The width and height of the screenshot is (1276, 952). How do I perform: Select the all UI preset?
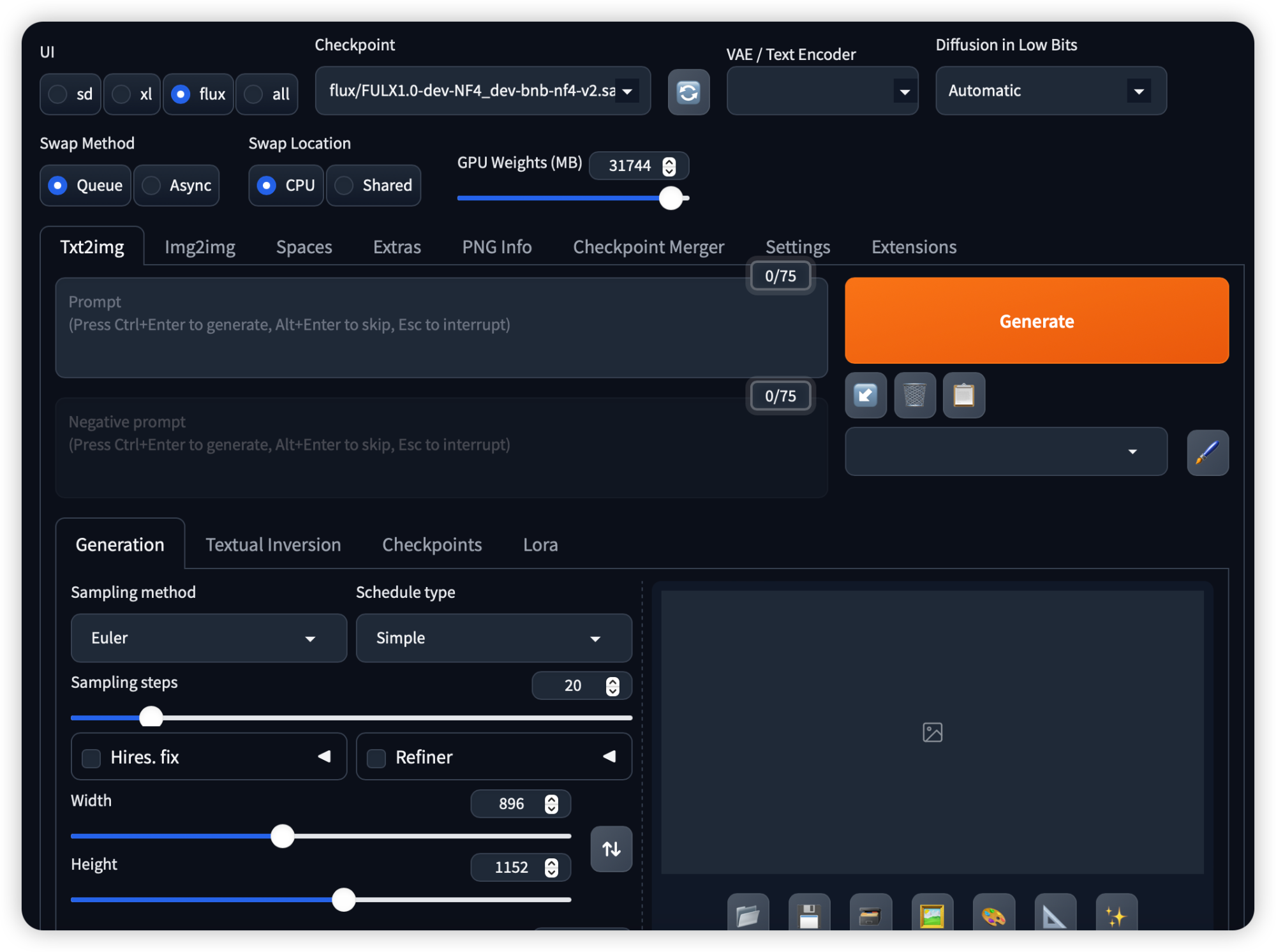(x=267, y=94)
